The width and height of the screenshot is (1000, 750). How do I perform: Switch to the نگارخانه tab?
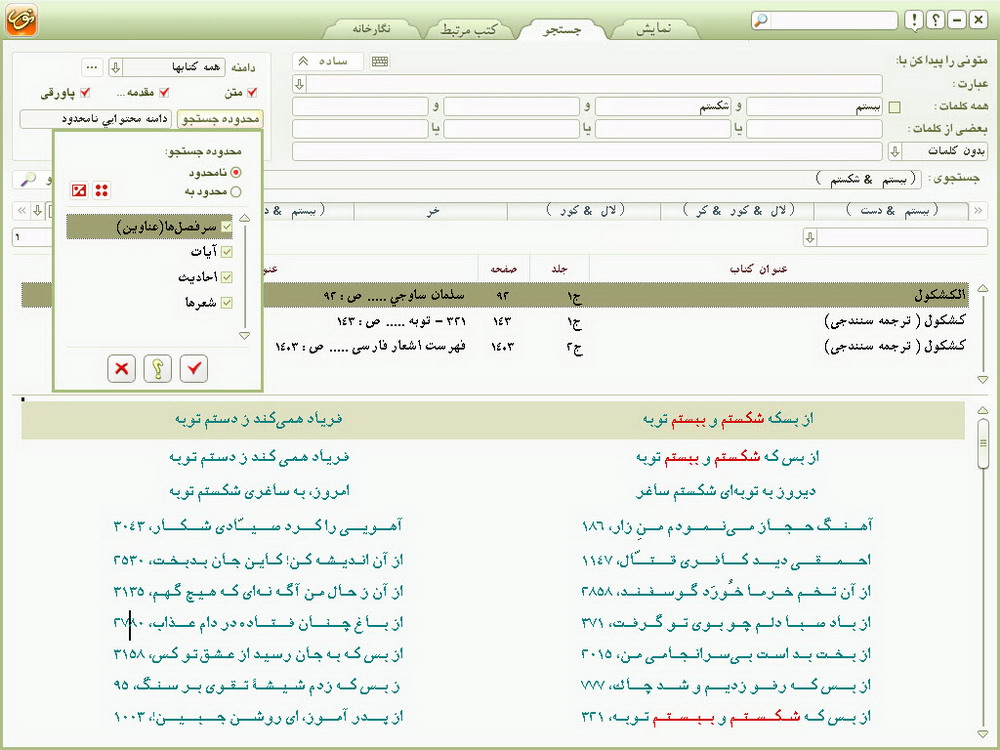(371, 29)
